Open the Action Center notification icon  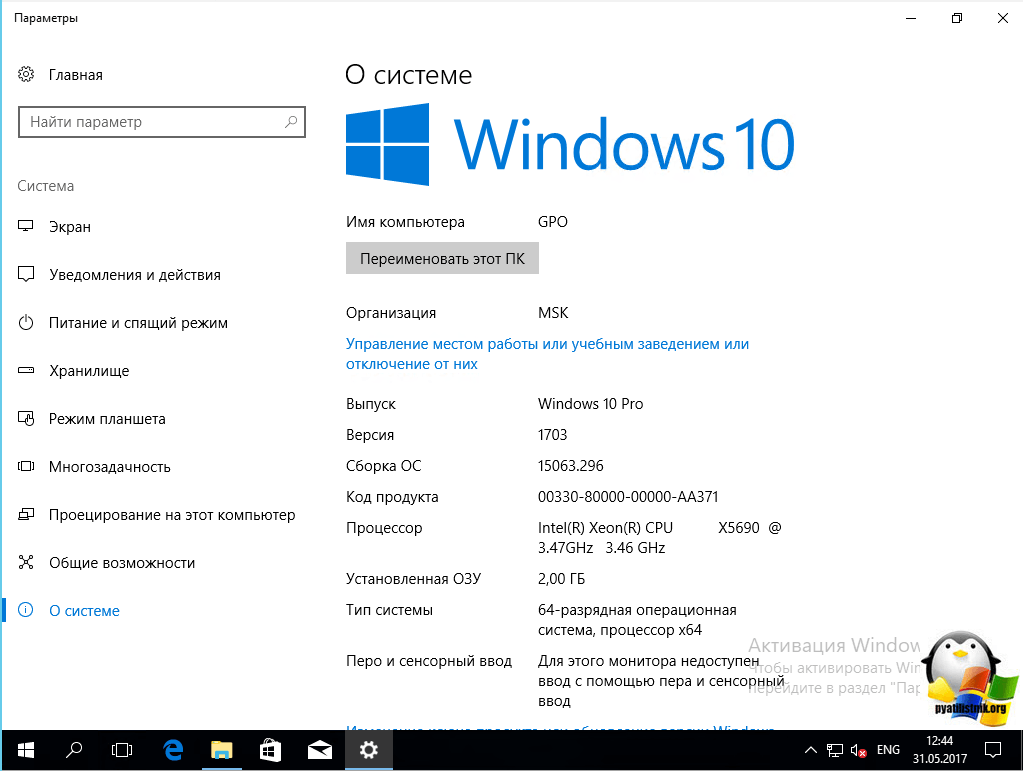click(994, 749)
